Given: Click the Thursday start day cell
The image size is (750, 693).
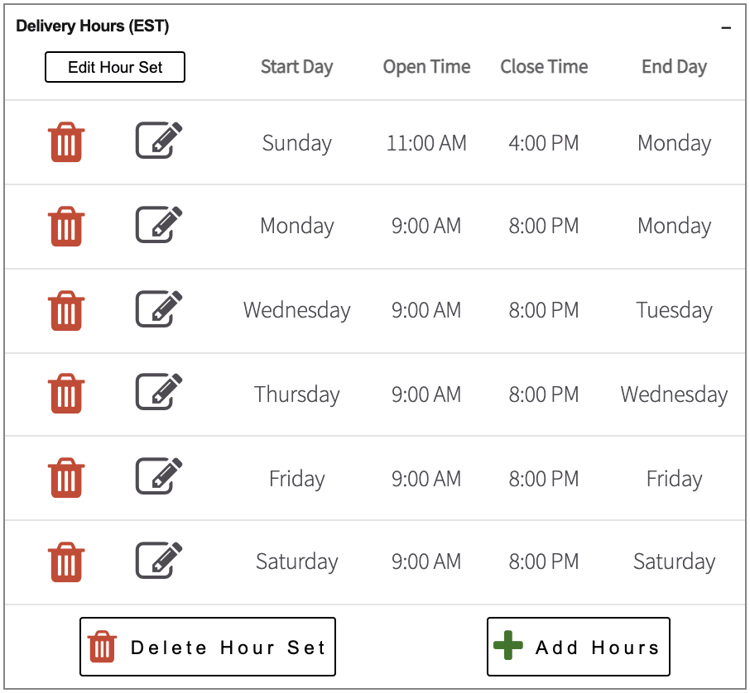Looking at the screenshot, I should pos(297,395).
